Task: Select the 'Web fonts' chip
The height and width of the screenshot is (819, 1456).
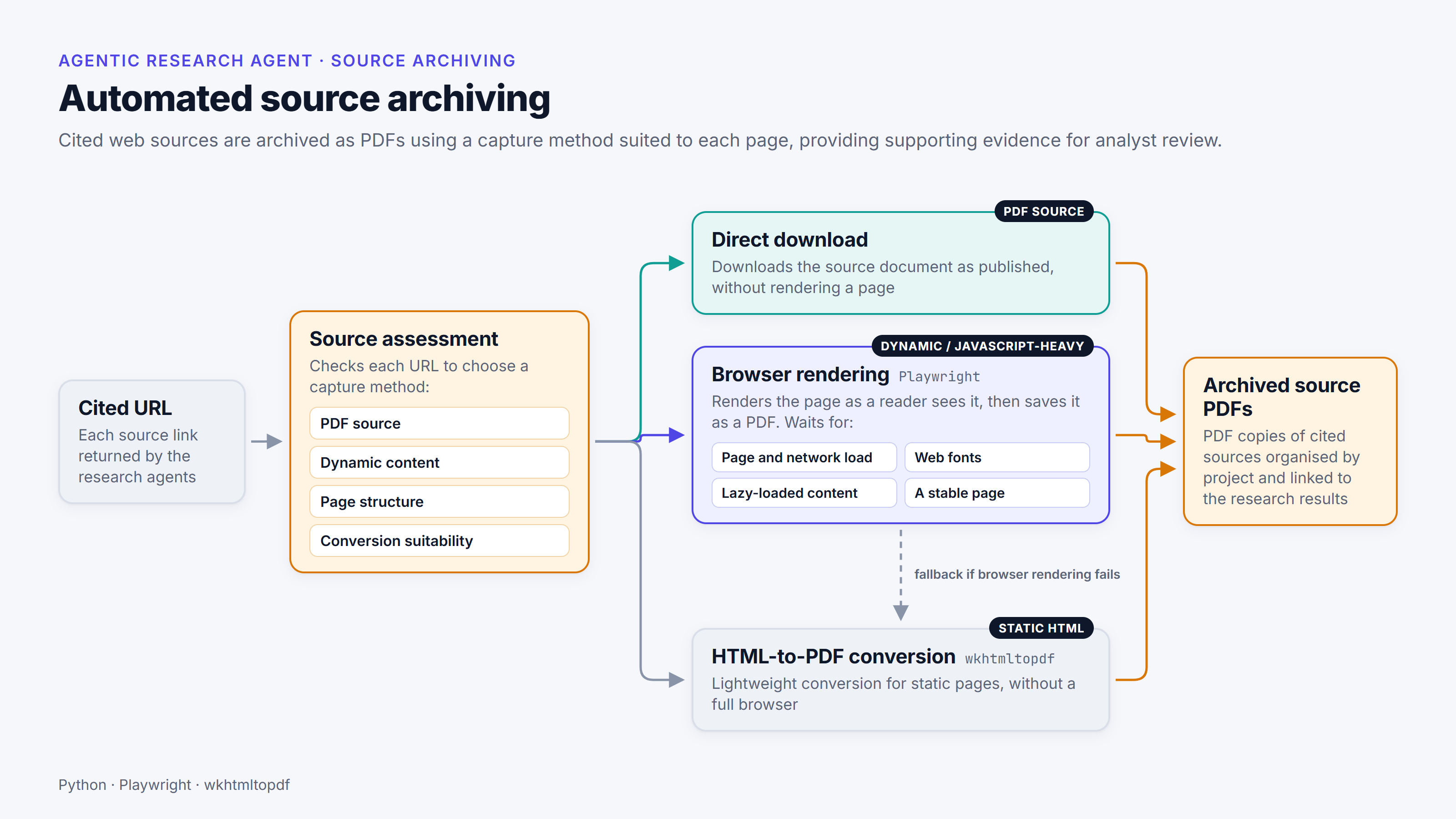Action: pos(997,457)
